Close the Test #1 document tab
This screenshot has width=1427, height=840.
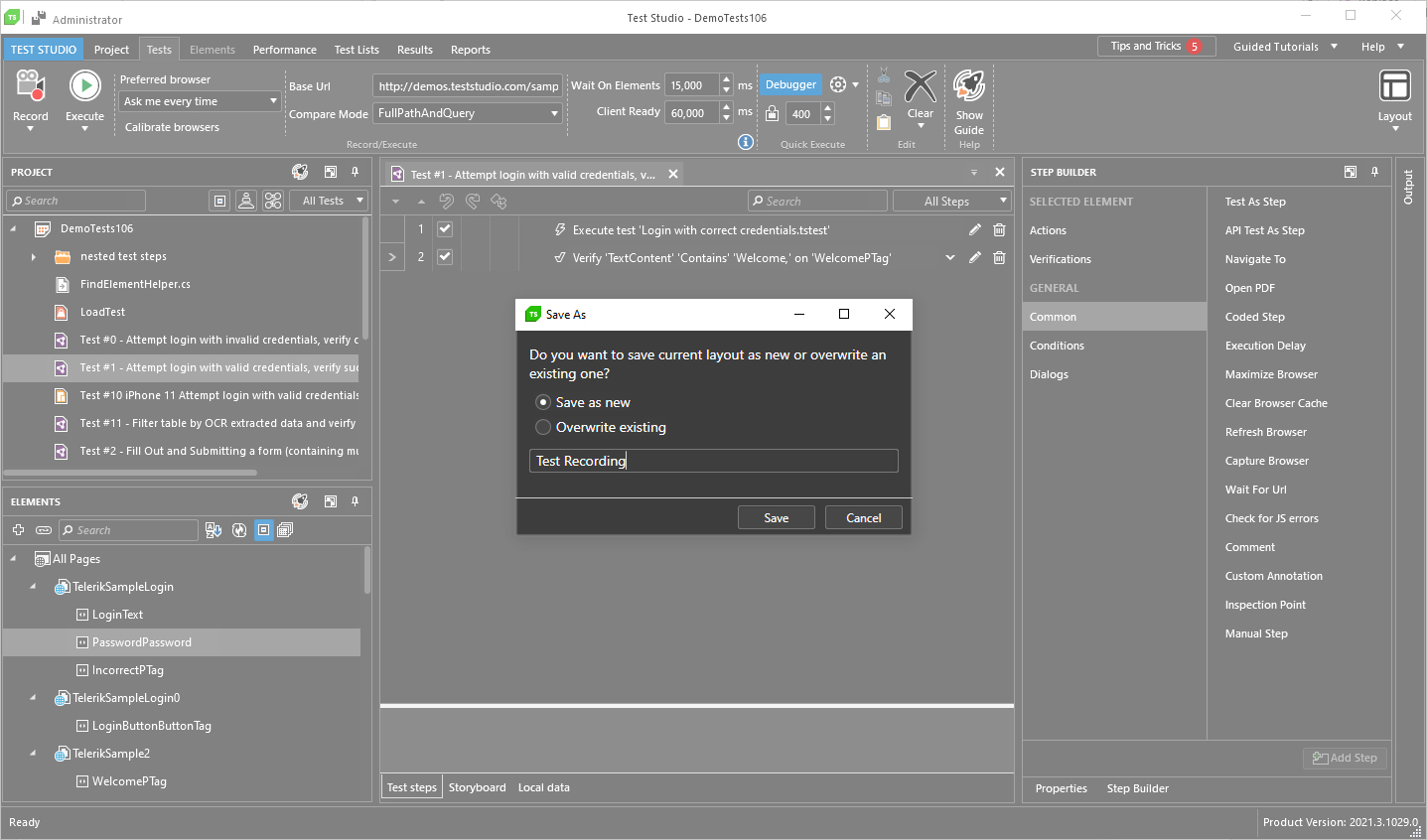coord(673,174)
